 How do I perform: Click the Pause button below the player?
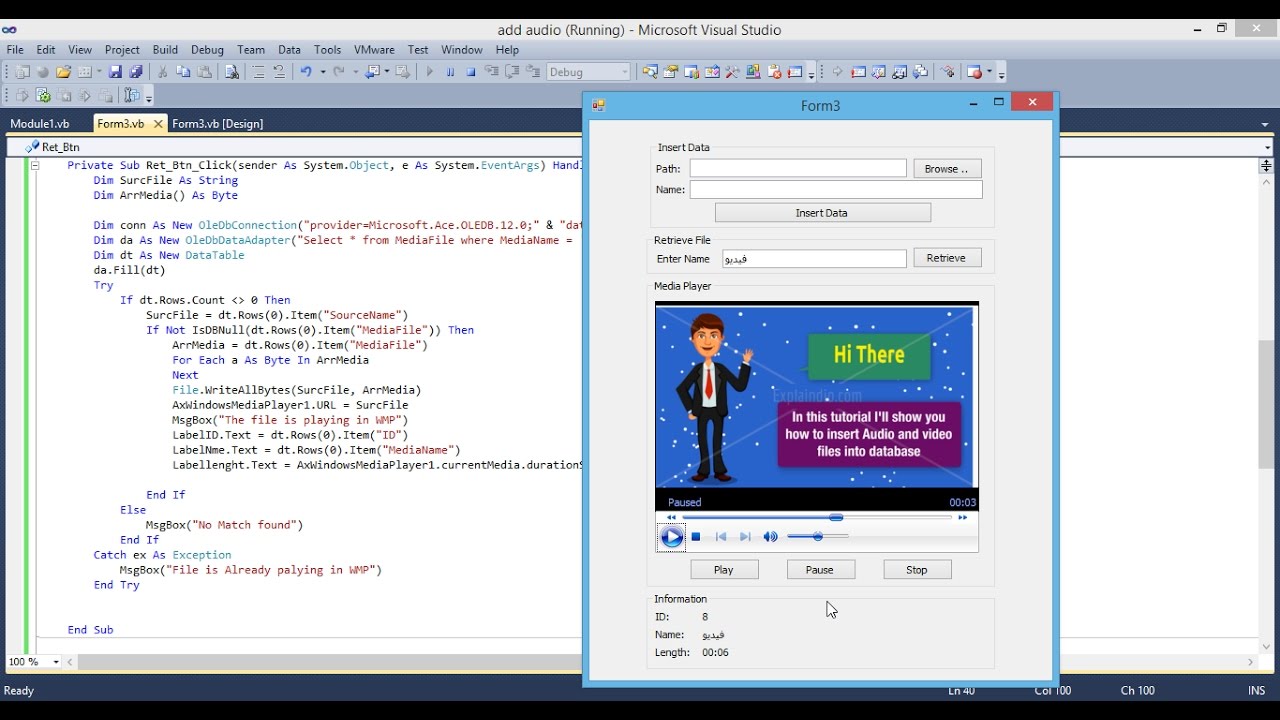(x=820, y=570)
